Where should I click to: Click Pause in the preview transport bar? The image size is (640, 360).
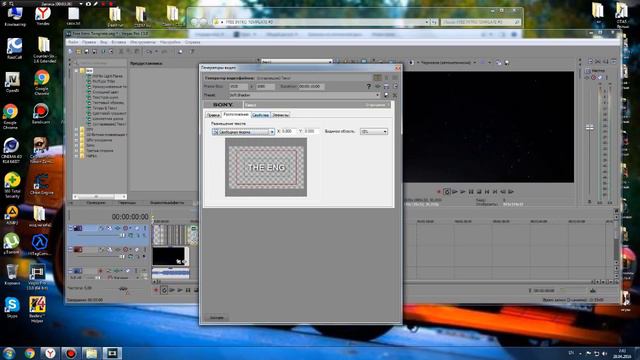[471, 191]
